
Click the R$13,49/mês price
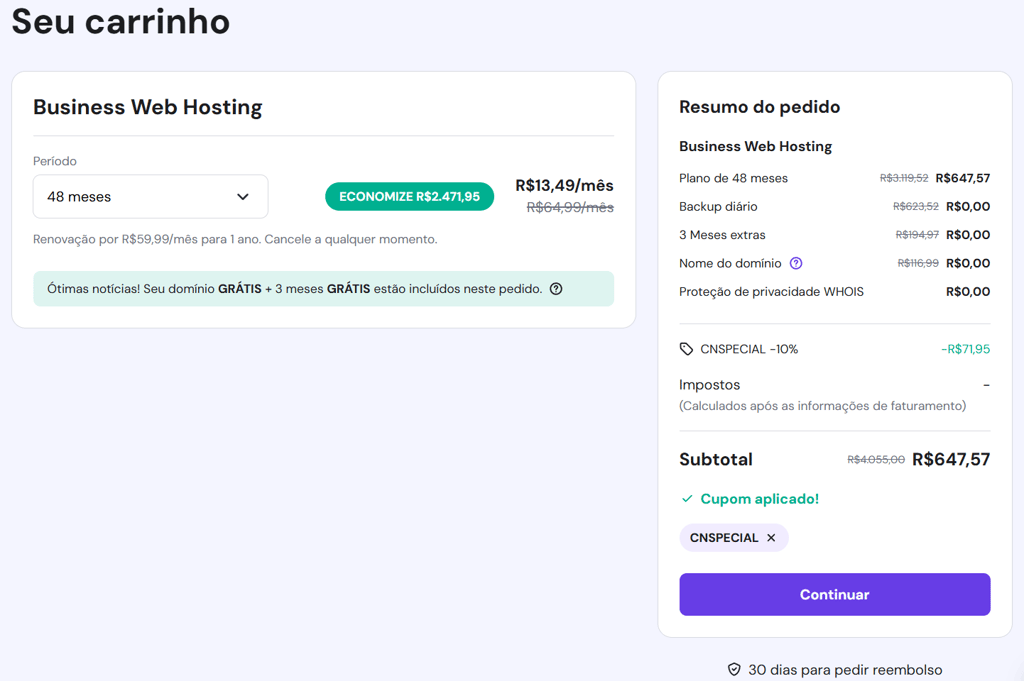564,185
